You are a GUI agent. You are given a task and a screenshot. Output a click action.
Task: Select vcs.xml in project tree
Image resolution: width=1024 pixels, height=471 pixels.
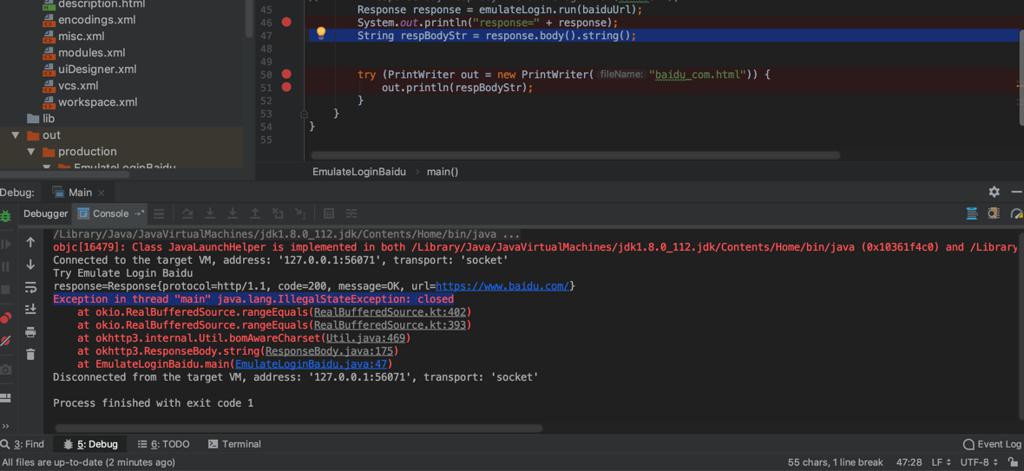pos(78,86)
